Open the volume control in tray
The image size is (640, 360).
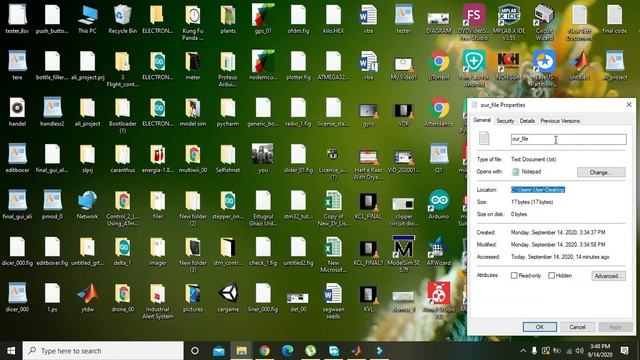579,351
